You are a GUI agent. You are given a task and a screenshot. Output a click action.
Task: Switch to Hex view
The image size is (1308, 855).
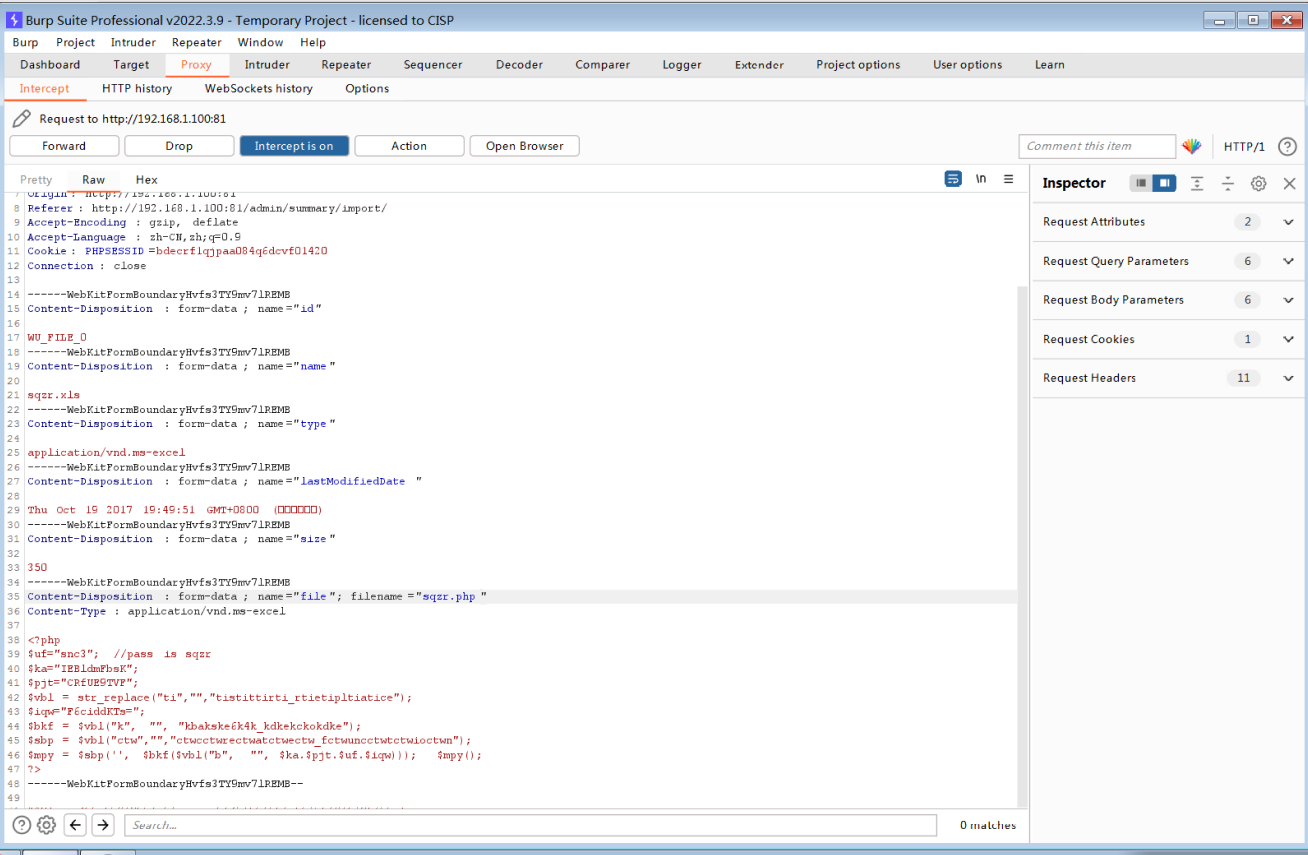(147, 180)
